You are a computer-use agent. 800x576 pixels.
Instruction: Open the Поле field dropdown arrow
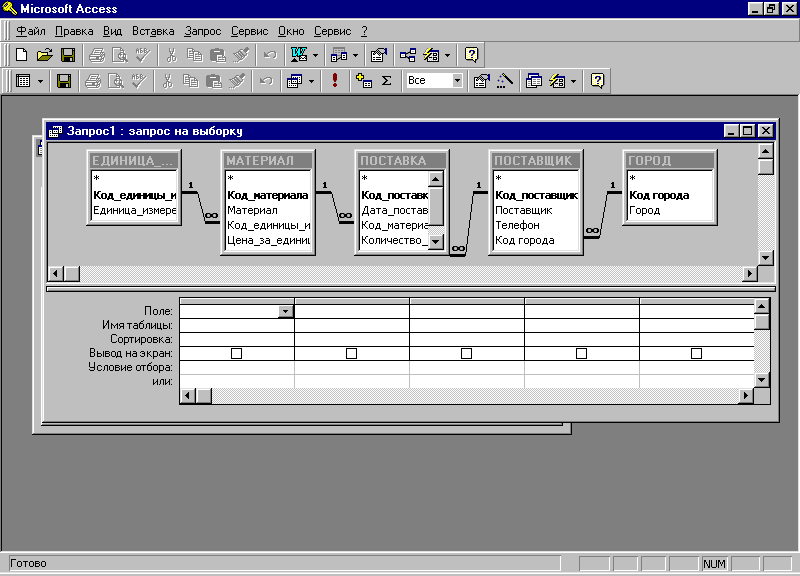tap(286, 311)
